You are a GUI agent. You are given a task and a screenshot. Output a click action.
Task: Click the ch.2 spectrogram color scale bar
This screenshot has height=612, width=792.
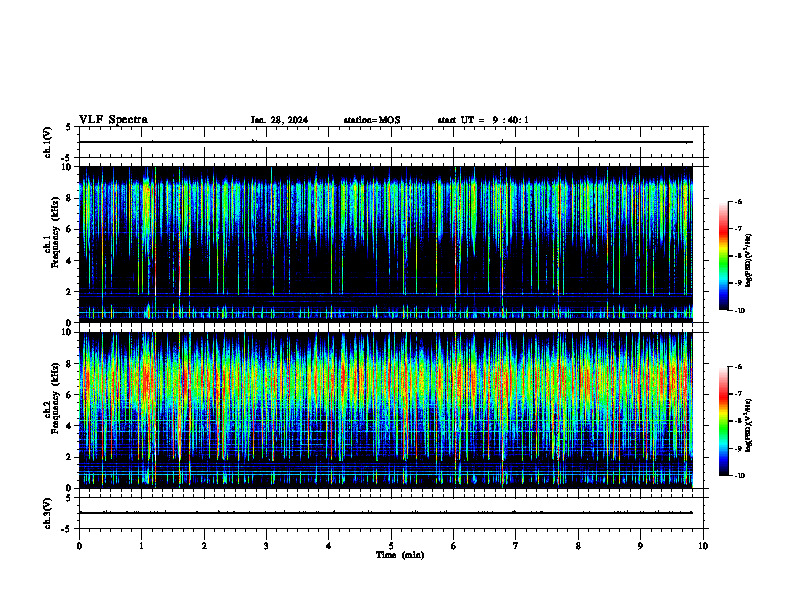(x=723, y=421)
